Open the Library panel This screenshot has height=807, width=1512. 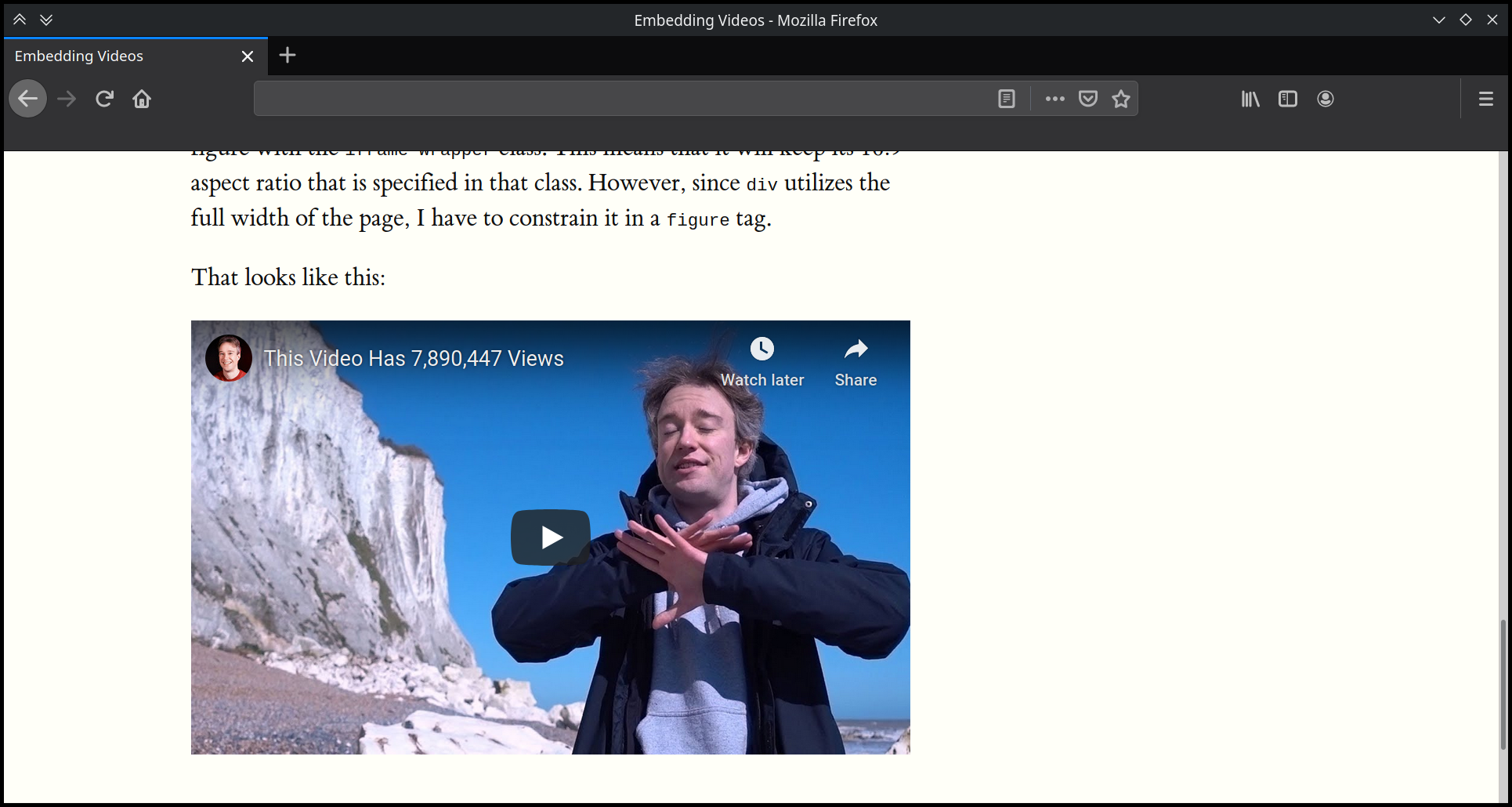click(x=1250, y=99)
